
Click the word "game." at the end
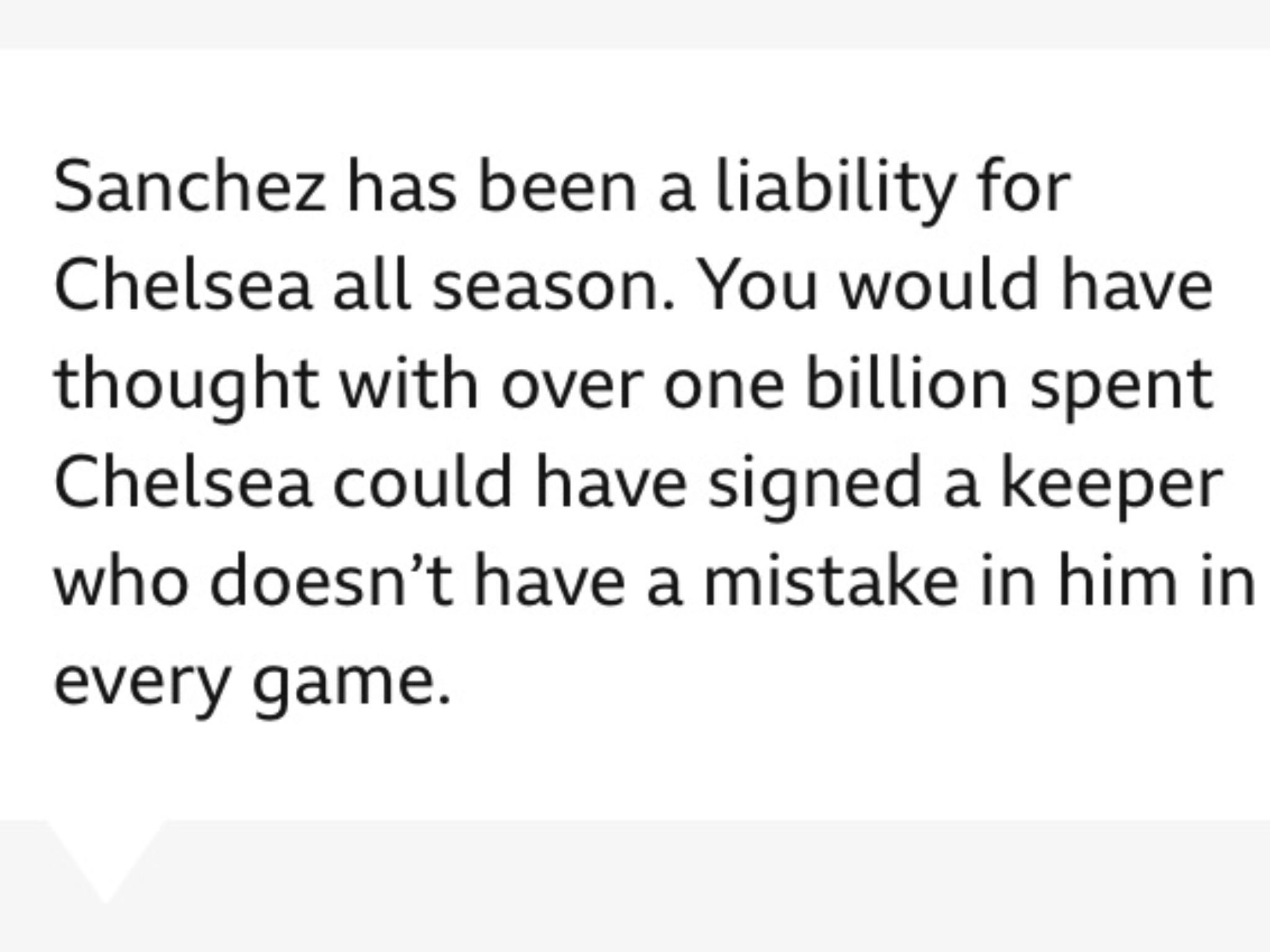[x=352, y=687]
